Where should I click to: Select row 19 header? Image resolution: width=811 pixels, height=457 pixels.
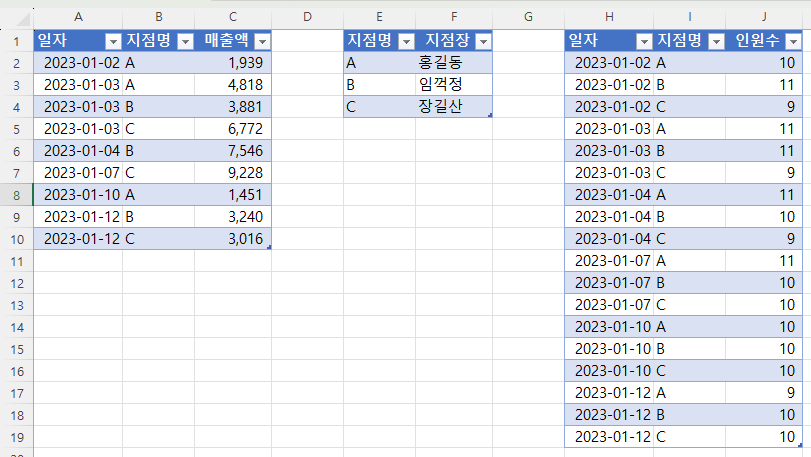click(x=17, y=437)
